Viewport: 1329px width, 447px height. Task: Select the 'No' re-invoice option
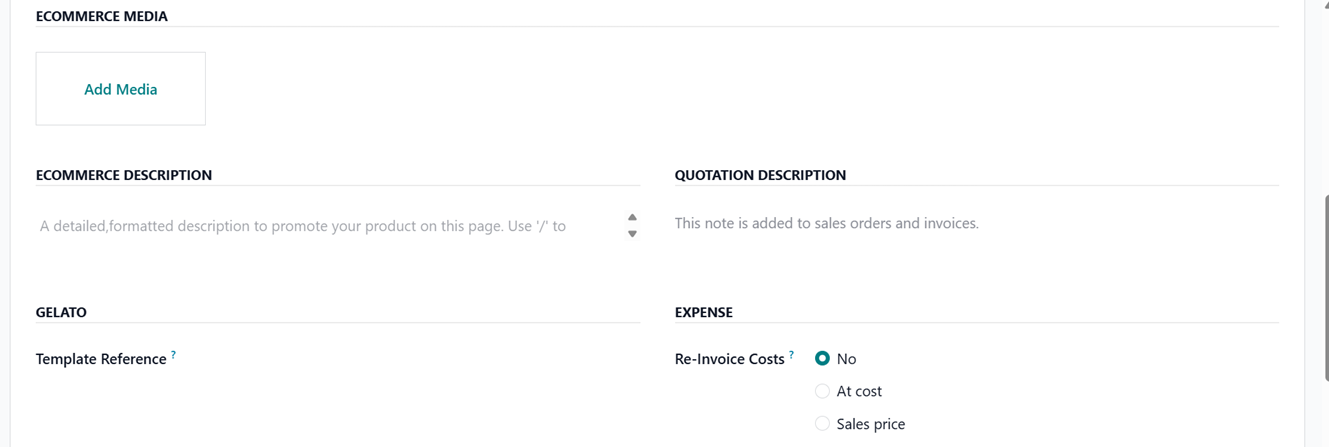[x=822, y=358]
